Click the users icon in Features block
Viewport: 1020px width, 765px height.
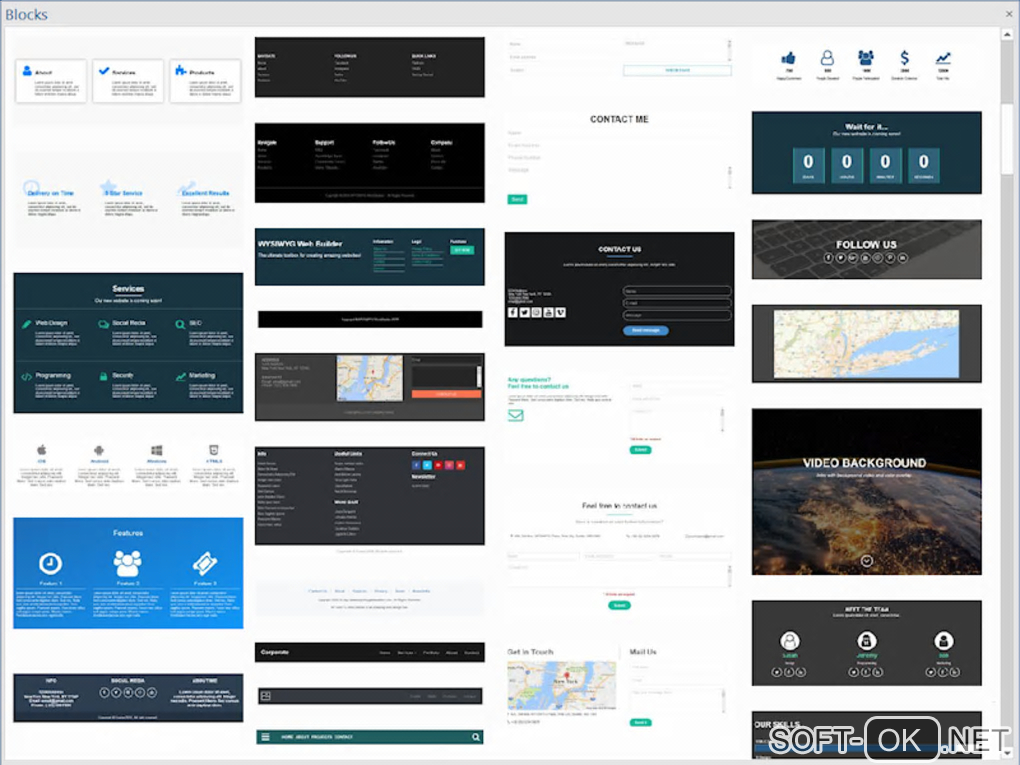pos(127,563)
